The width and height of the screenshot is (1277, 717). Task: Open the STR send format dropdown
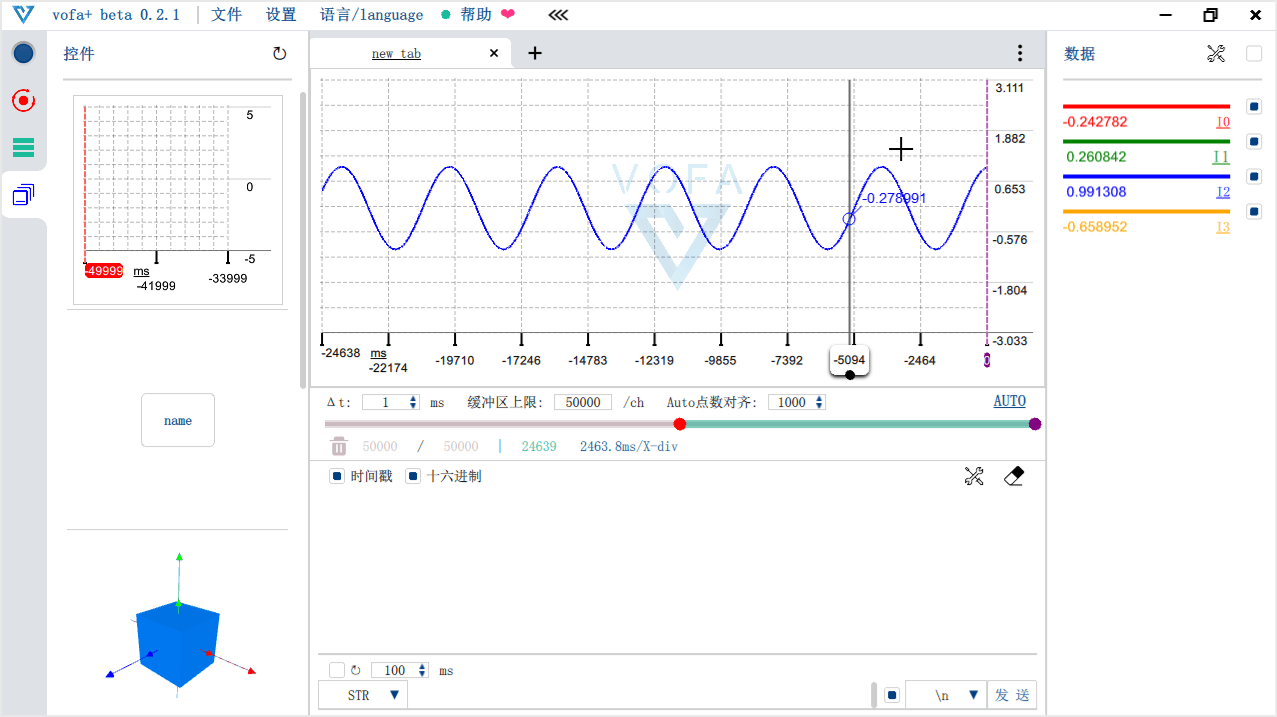click(363, 695)
